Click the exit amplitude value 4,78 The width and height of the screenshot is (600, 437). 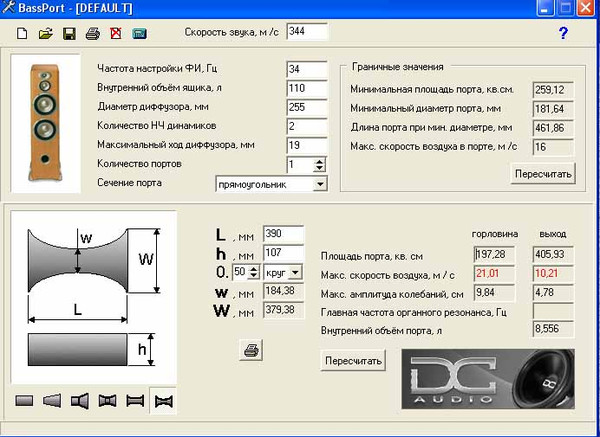tap(553, 293)
